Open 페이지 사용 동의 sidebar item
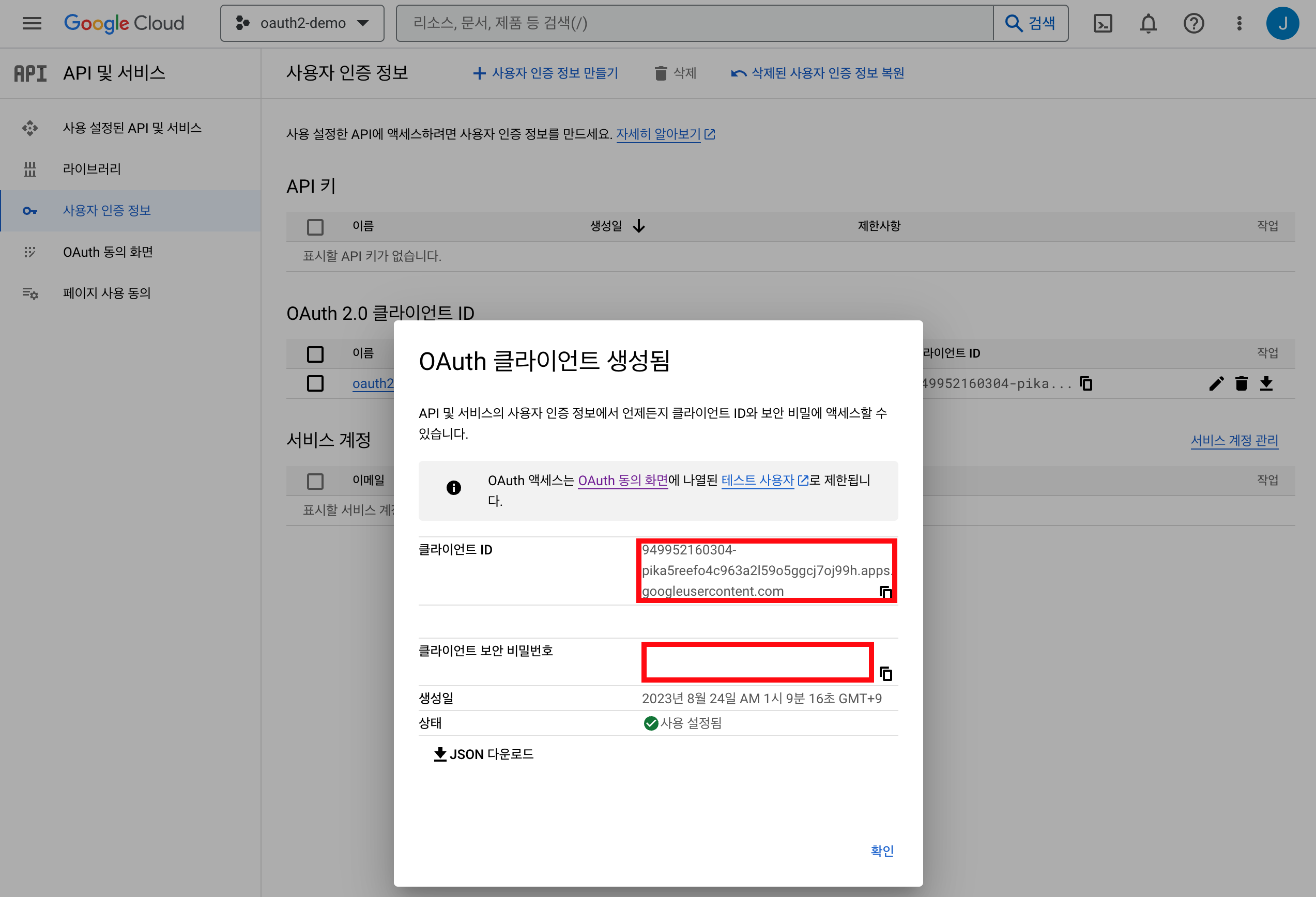 point(130,293)
